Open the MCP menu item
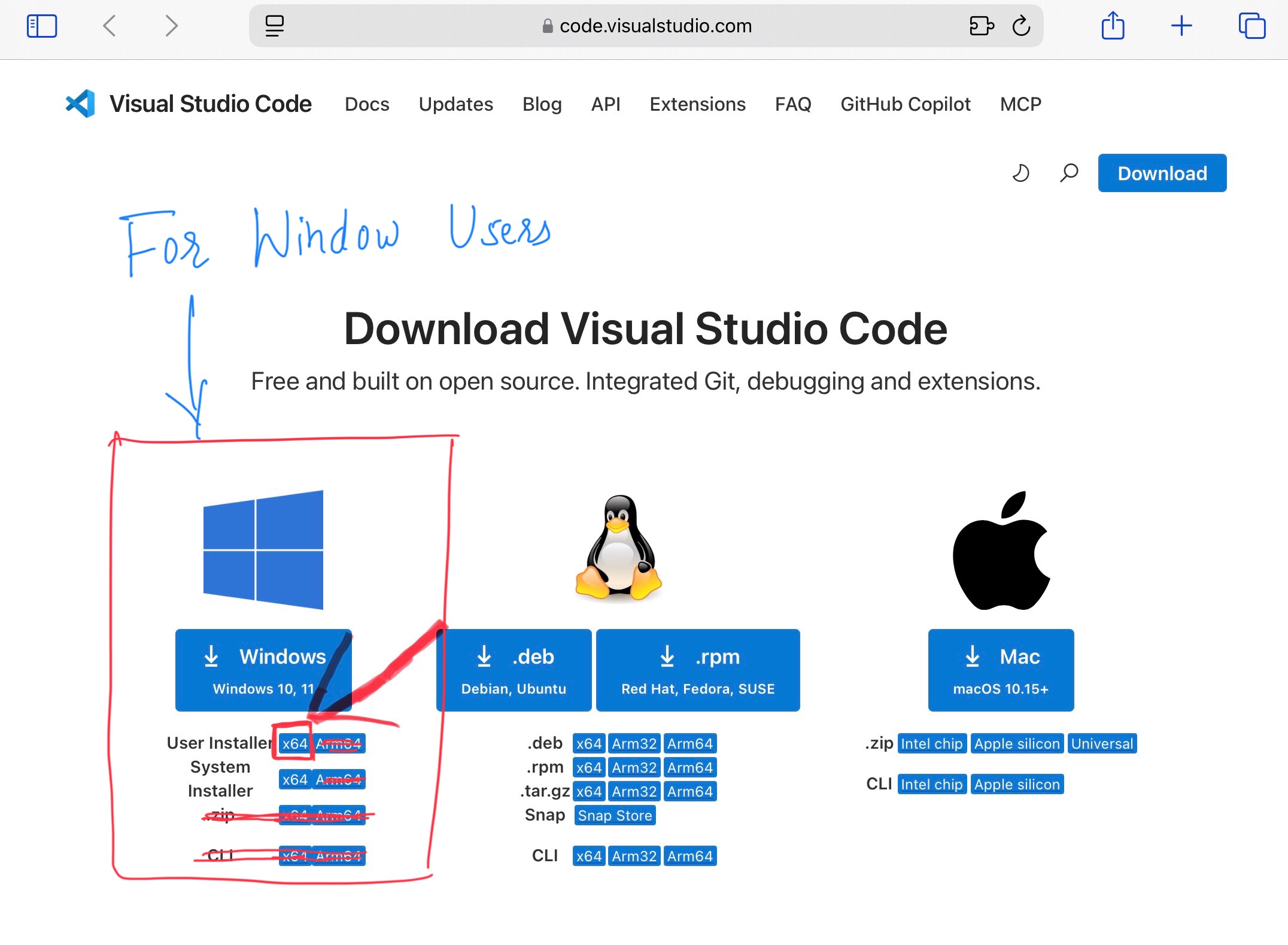1288x945 pixels. (x=1020, y=104)
